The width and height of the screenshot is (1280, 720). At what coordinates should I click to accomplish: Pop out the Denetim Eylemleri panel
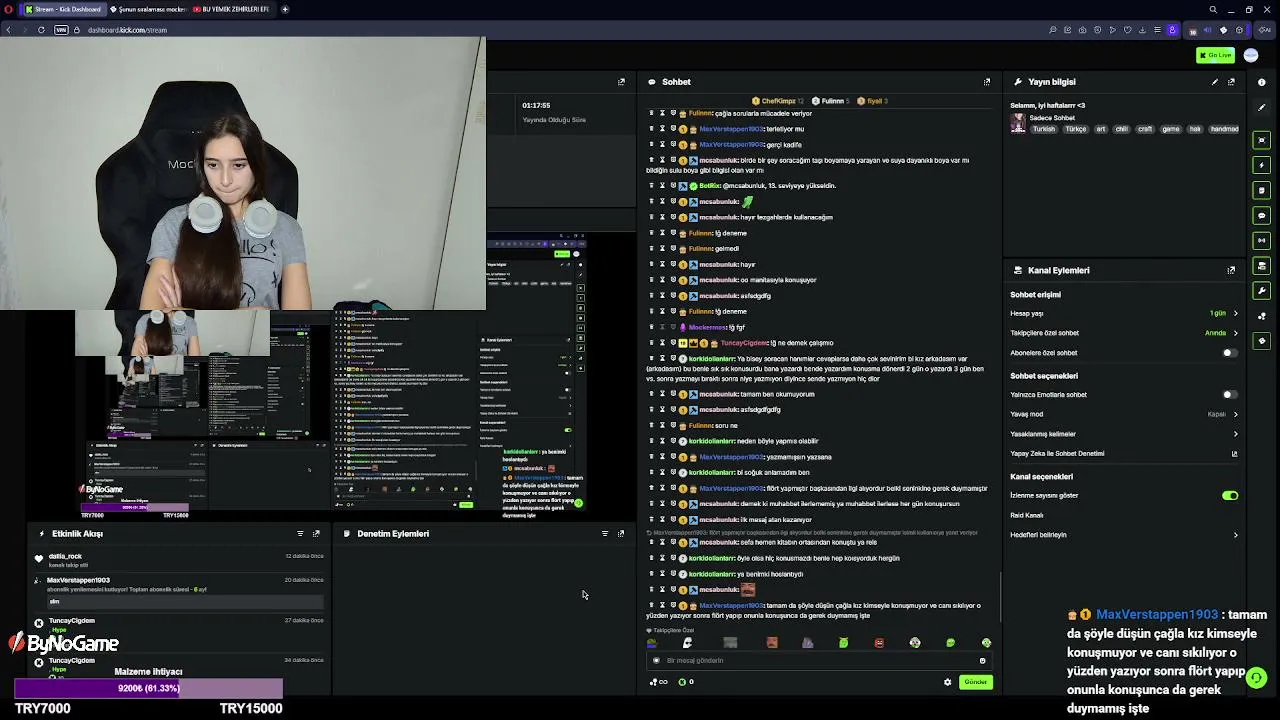point(620,534)
